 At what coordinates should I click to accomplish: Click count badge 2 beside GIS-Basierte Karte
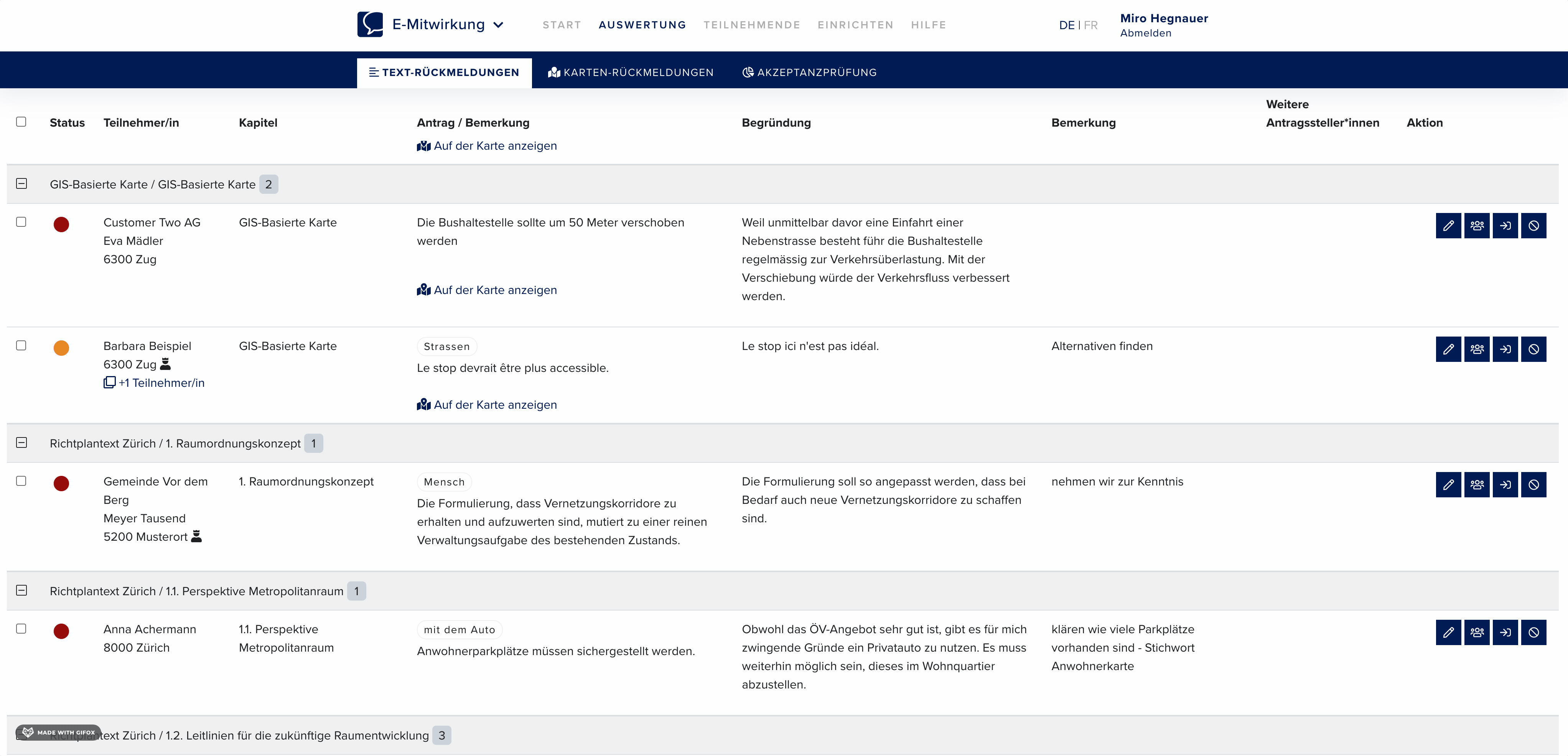pos(268,184)
